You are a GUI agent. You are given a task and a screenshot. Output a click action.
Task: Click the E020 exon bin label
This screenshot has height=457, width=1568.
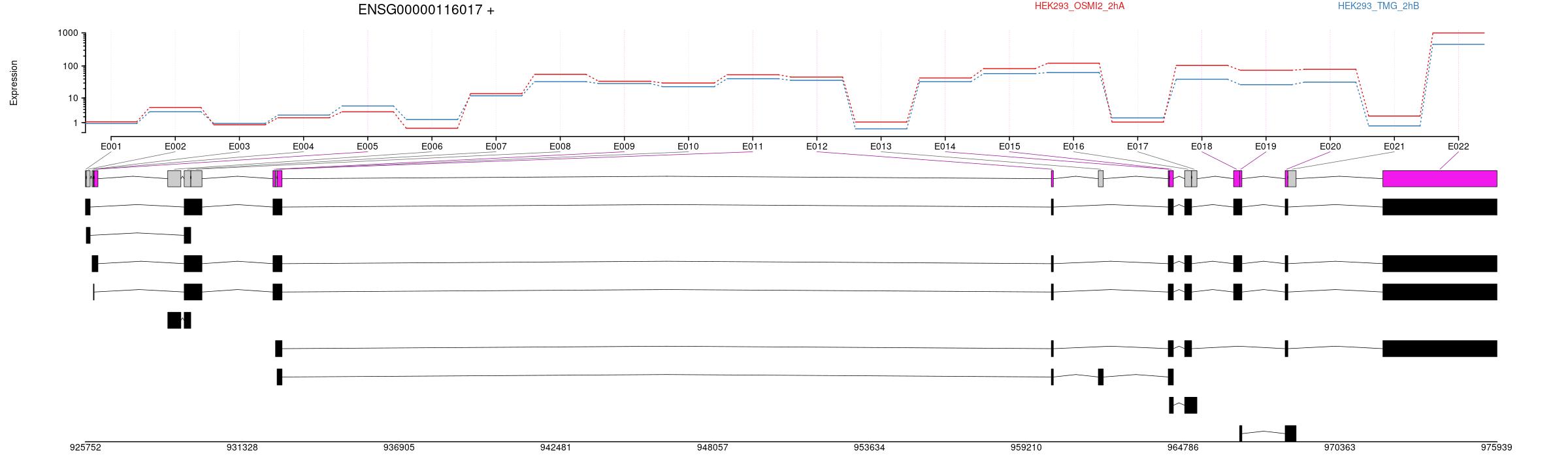(1330, 146)
